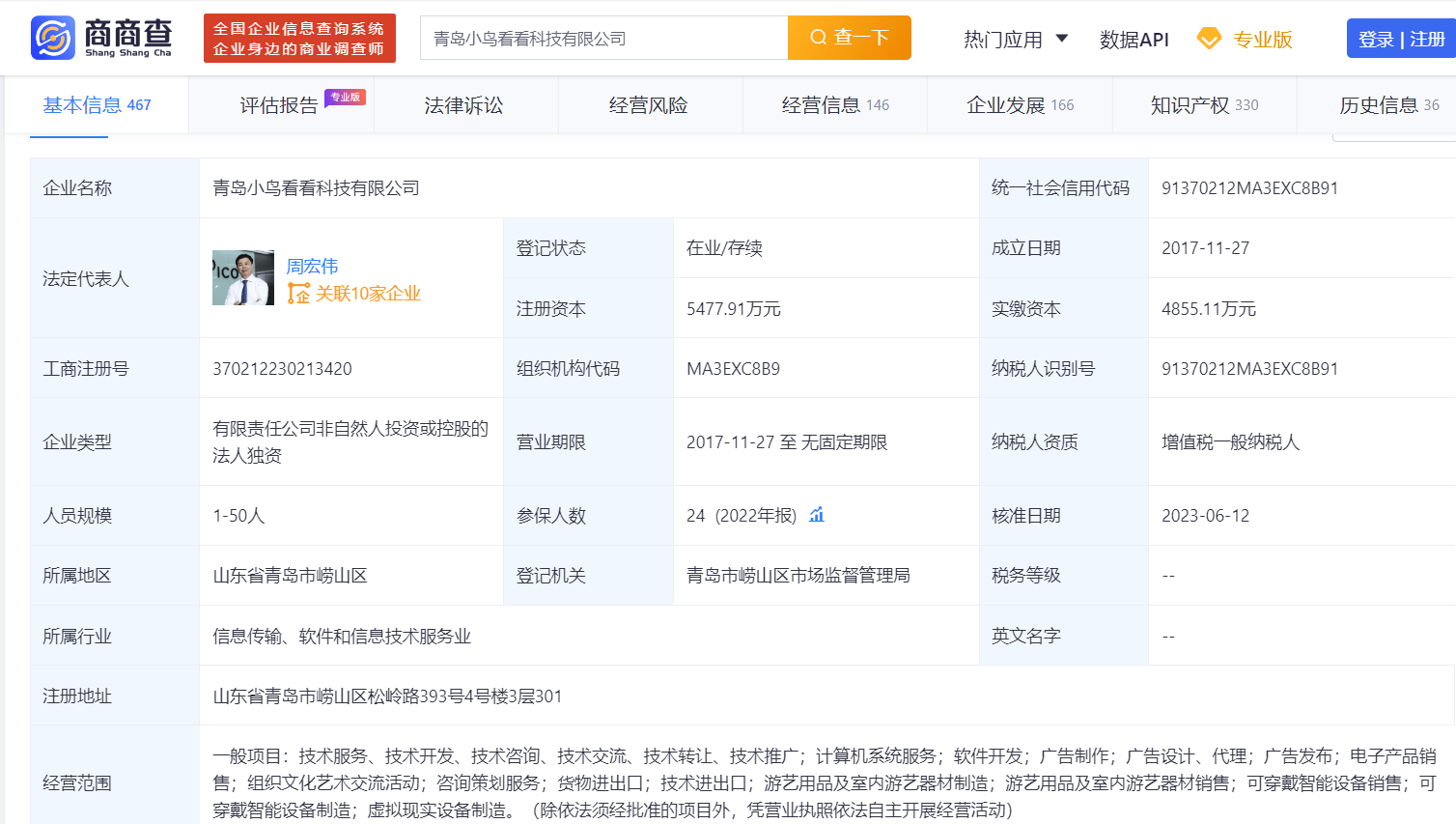Image resolution: width=1456 pixels, height=824 pixels.
Task: Switch to the 法律诉讼 tab
Action: click(x=463, y=105)
